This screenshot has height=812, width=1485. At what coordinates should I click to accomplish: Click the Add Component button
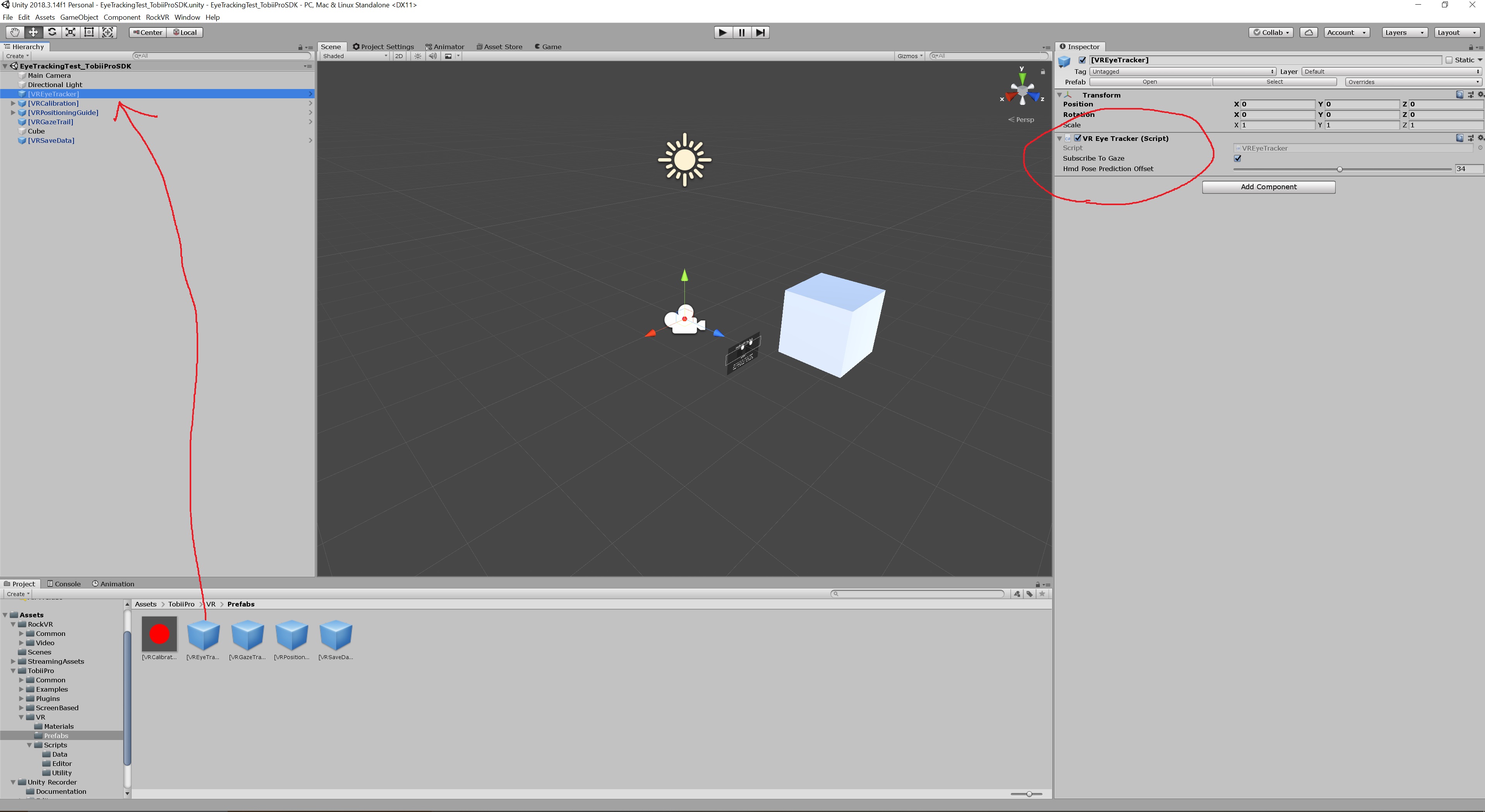pos(1268,187)
